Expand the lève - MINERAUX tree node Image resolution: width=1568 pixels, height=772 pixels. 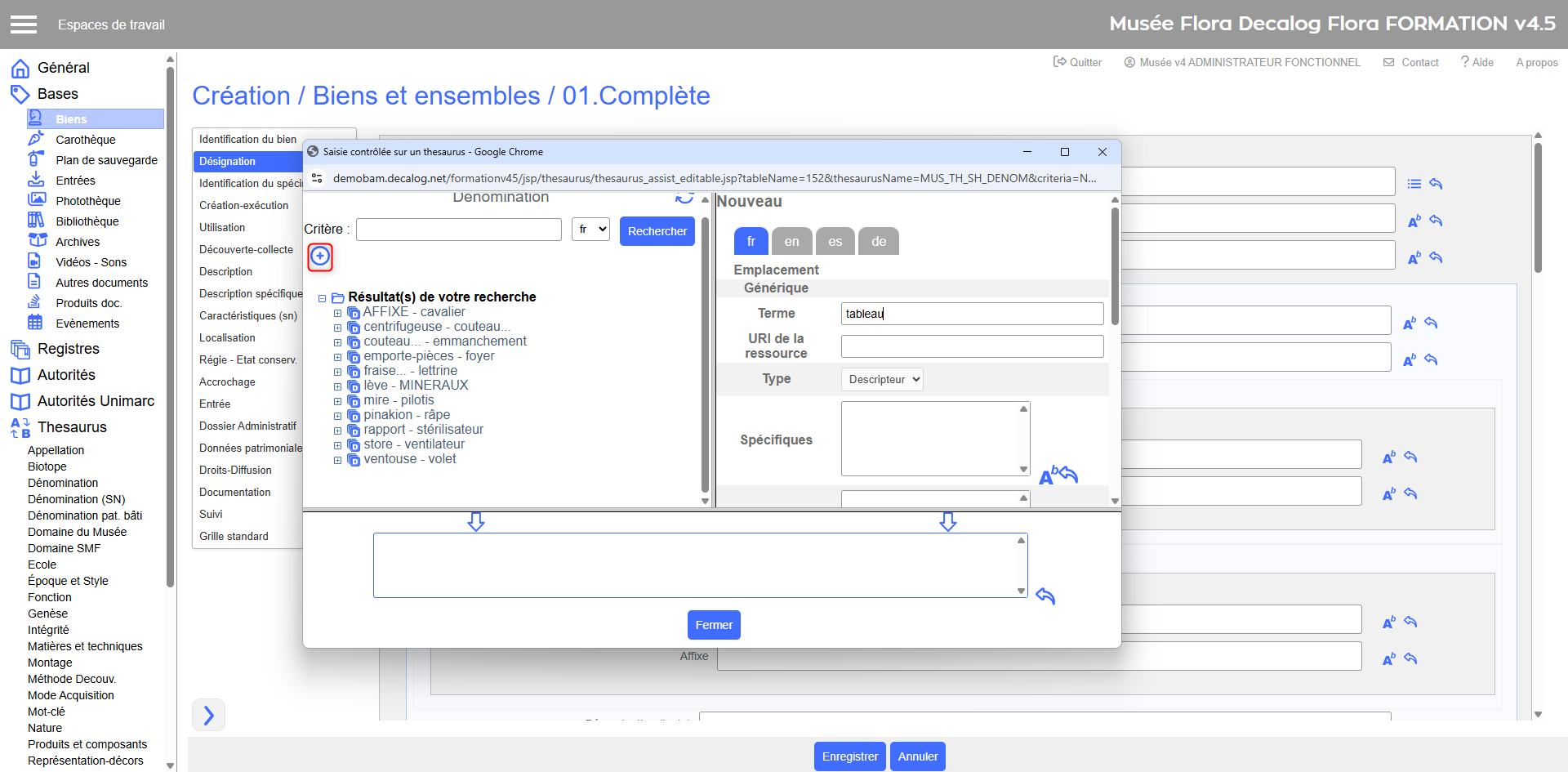[x=337, y=386]
